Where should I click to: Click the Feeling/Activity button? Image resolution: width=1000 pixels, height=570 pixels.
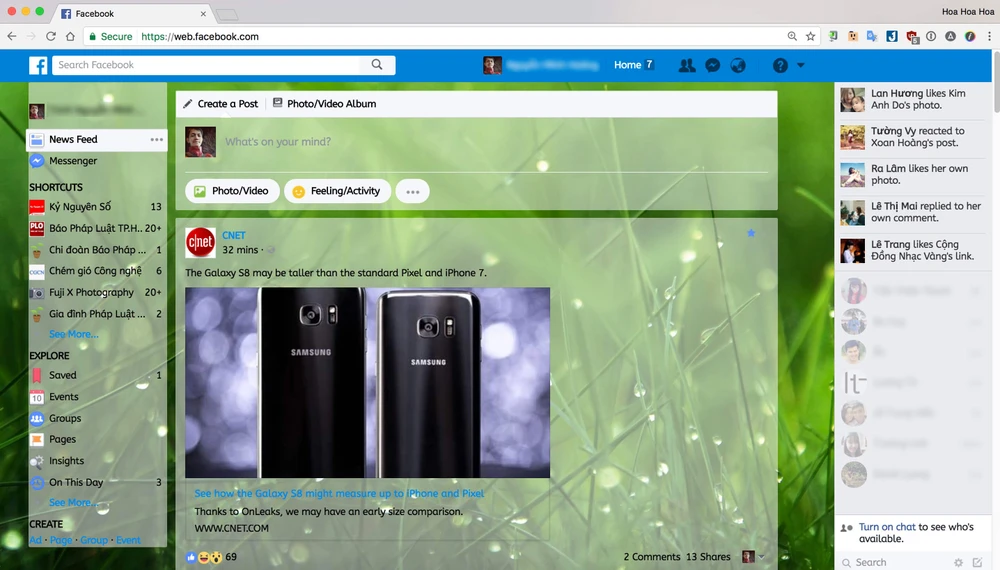tap(337, 191)
